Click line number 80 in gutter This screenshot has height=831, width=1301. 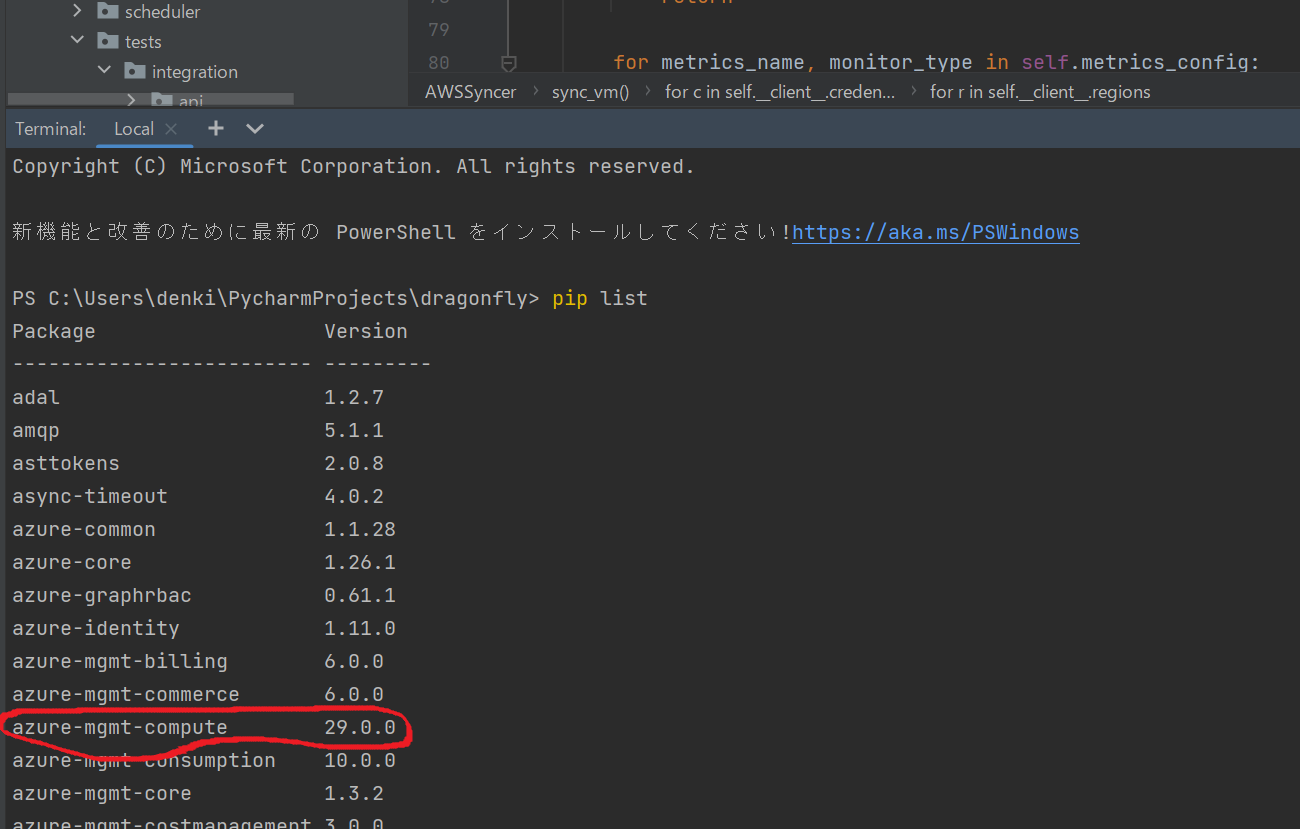click(438, 62)
